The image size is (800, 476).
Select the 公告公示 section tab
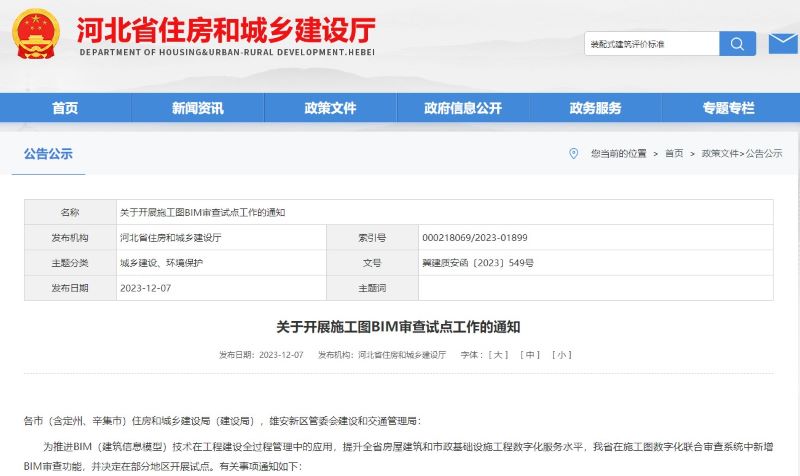click(x=48, y=154)
